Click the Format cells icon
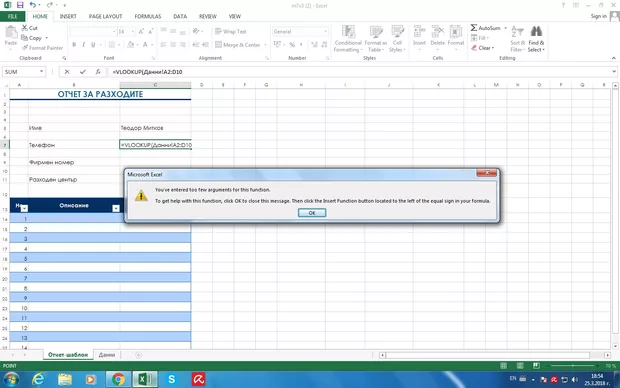Viewport: 620px width, 388px height. [456, 32]
